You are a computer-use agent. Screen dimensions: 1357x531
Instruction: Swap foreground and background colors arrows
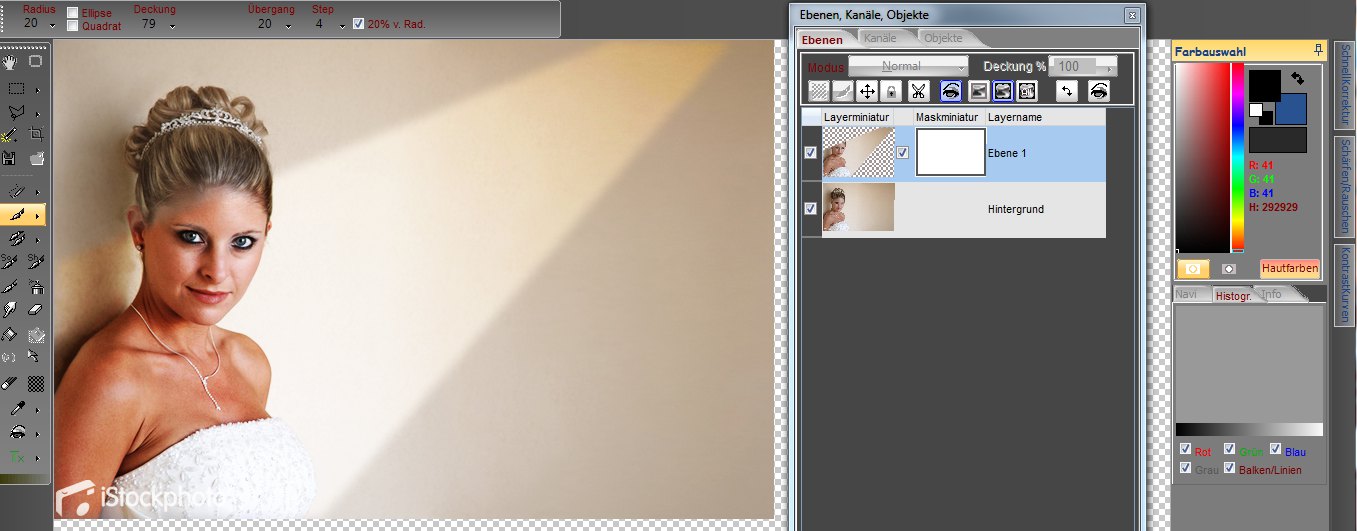(x=1297, y=77)
